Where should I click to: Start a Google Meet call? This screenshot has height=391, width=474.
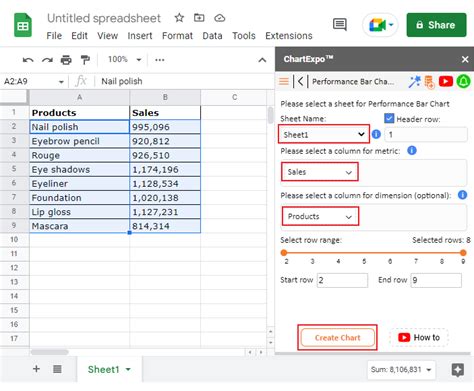point(381,25)
